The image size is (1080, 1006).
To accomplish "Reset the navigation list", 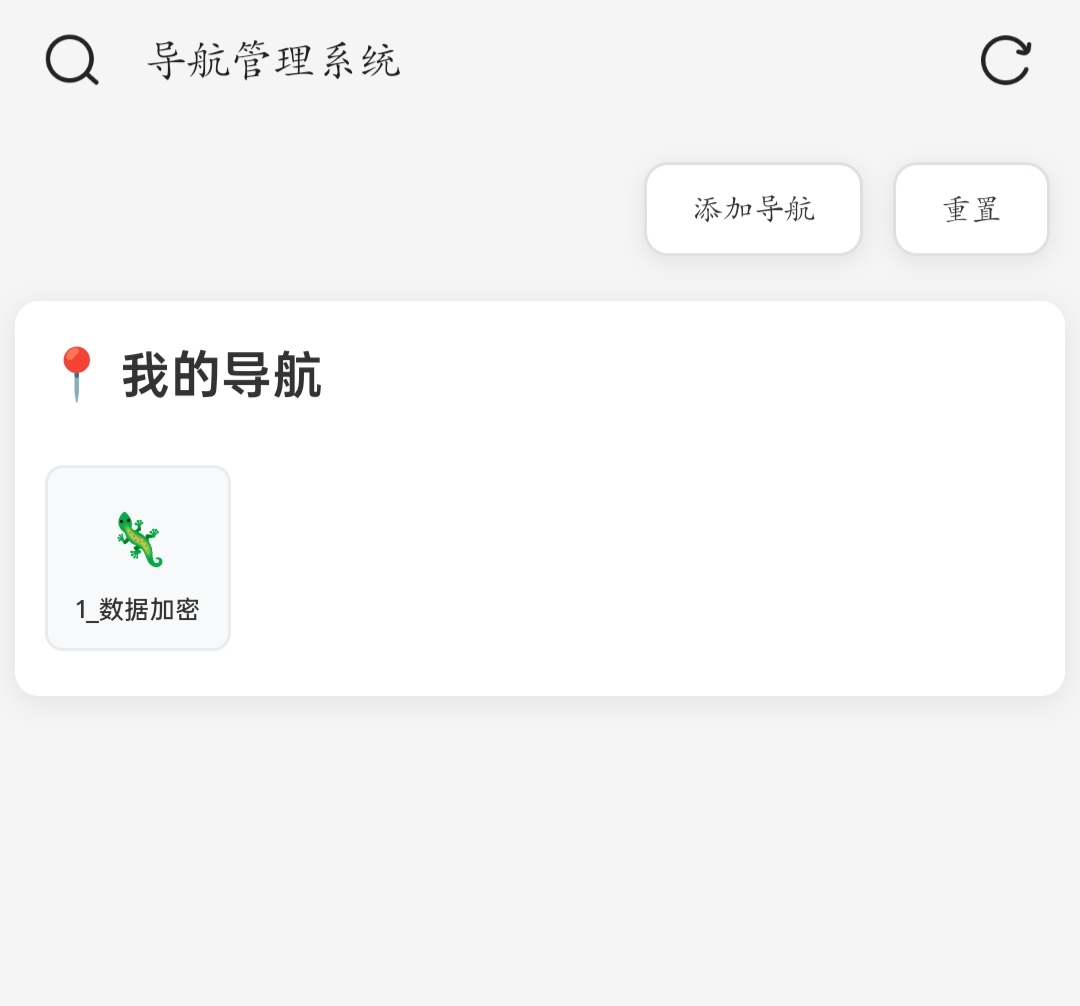I will point(971,209).
